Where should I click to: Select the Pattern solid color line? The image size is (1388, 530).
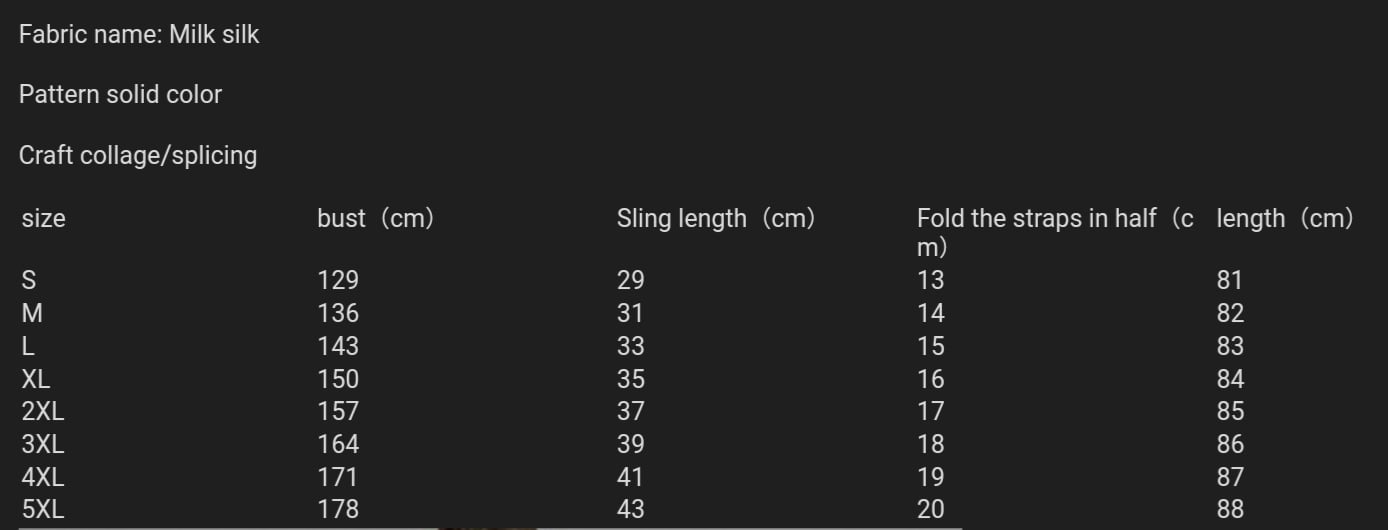120,94
